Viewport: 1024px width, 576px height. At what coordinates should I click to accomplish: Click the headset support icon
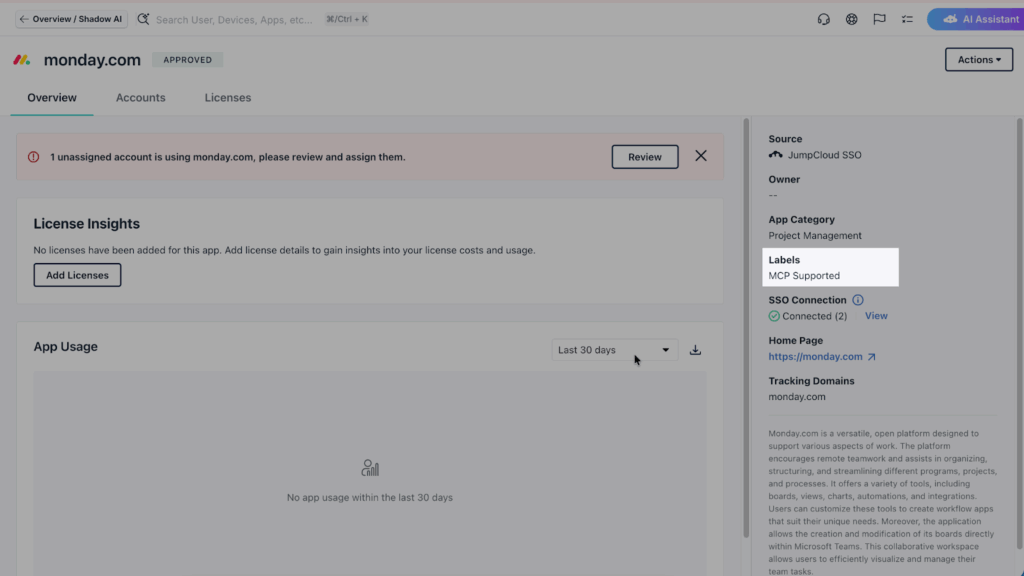point(824,19)
